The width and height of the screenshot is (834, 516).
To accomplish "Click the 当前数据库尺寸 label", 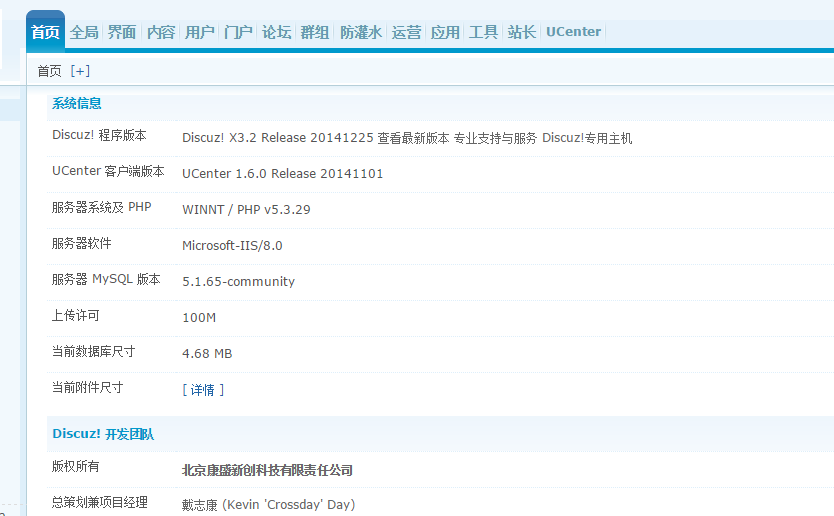I will tap(93, 352).
